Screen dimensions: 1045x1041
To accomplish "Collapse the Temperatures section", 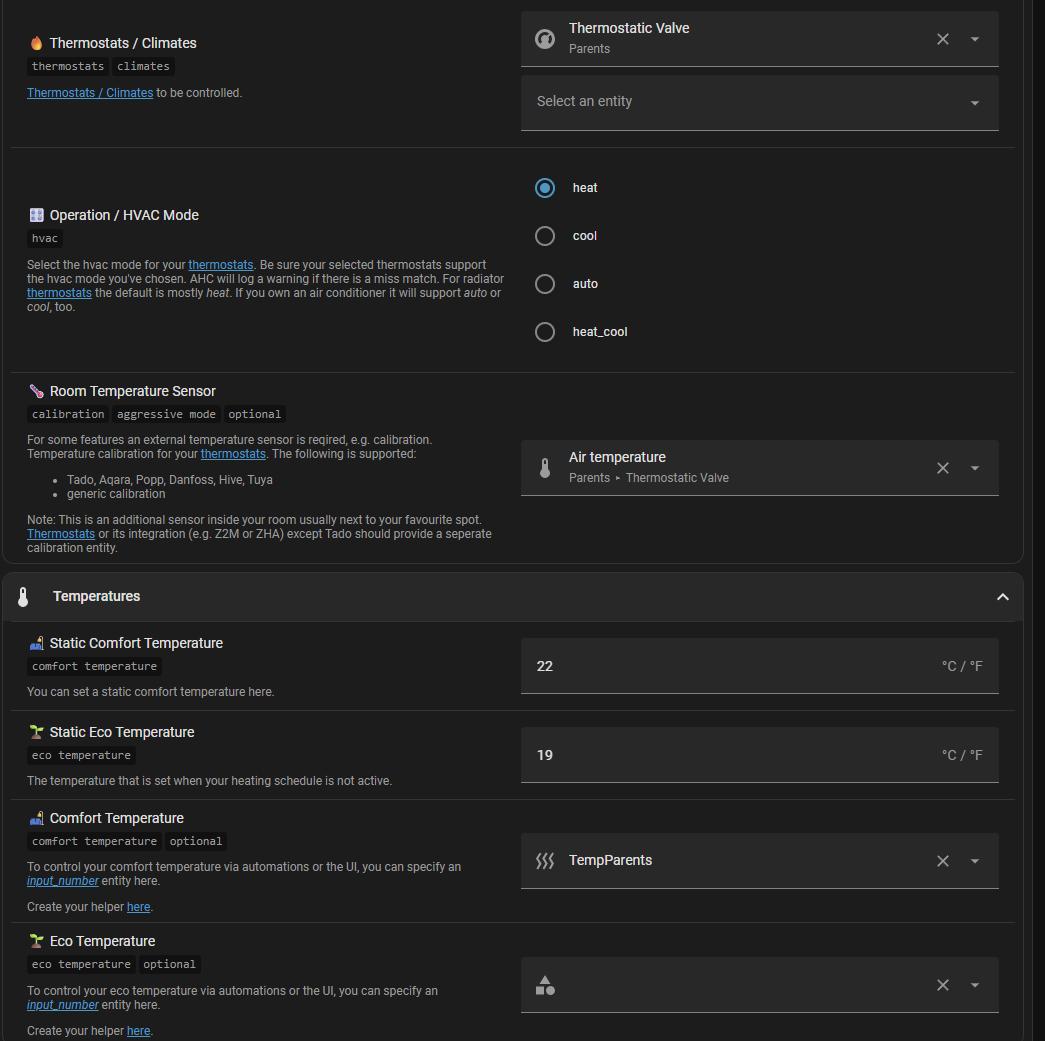I will click(1002, 597).
